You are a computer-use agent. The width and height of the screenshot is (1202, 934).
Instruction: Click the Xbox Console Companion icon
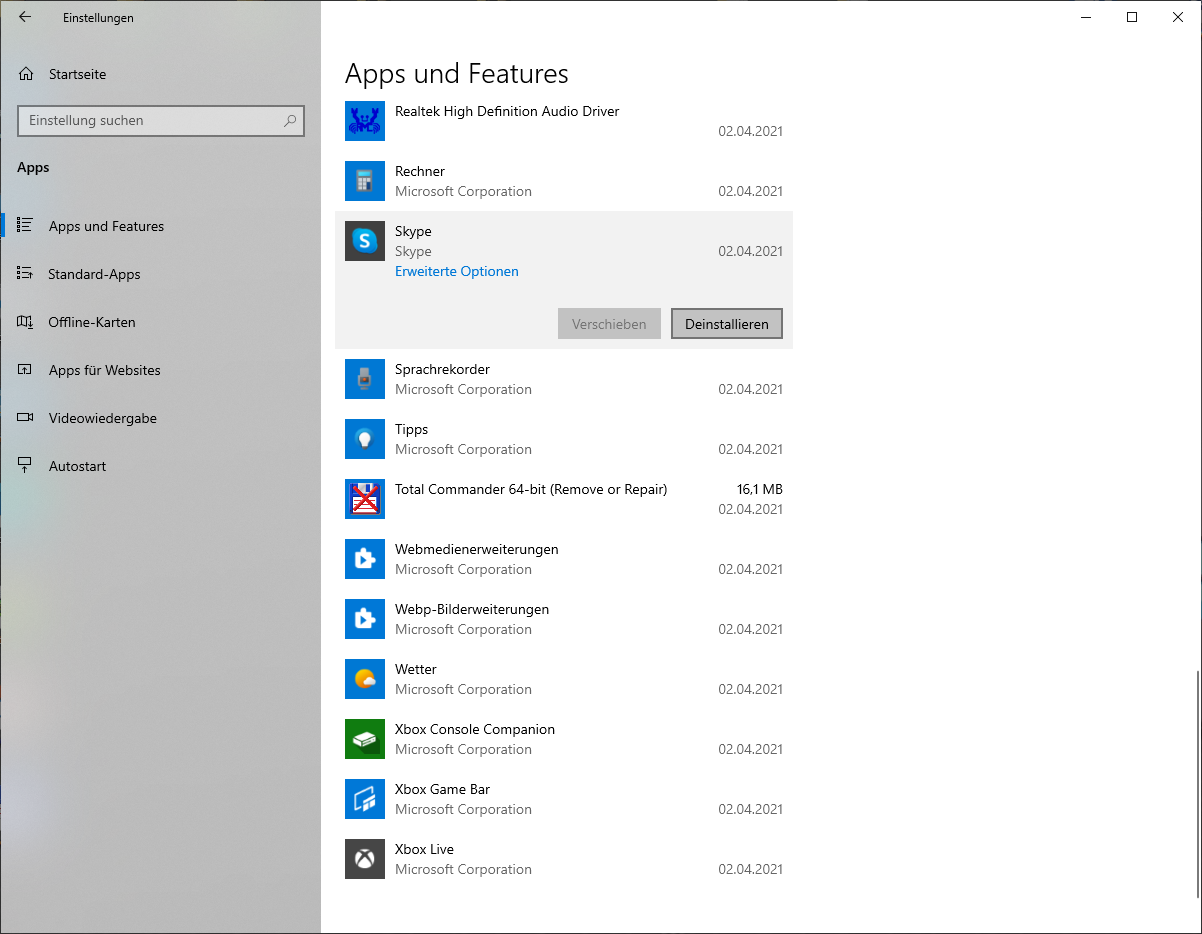[365, 739]
